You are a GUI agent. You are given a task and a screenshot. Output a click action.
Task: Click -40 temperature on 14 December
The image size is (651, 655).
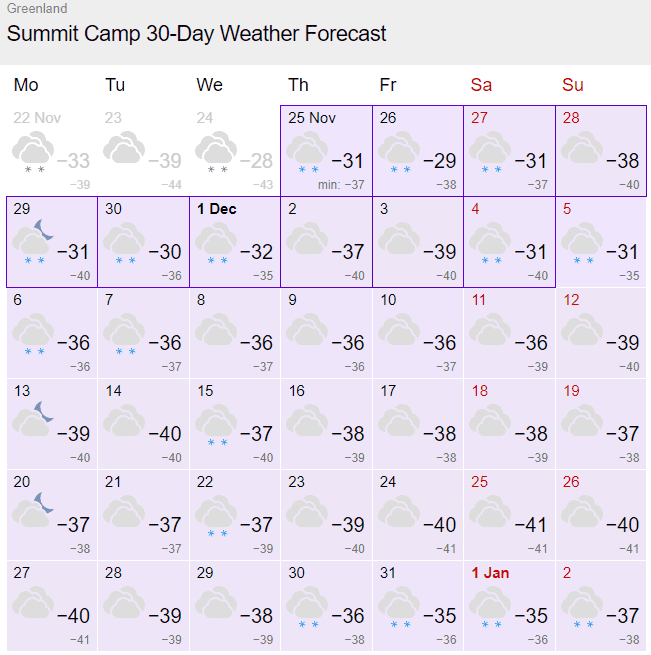click(x=165, y=434)
